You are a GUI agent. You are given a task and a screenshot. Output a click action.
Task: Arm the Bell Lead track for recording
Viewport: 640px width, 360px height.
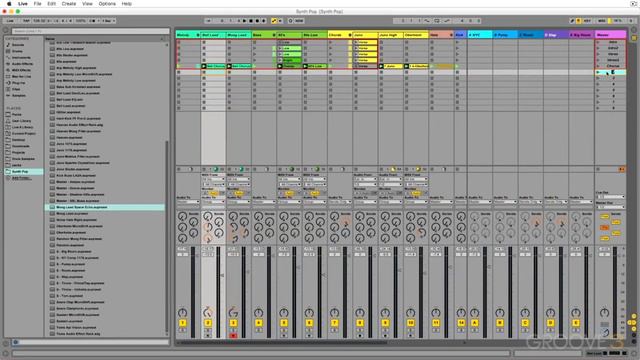pyautogui.click(x=208, y=336)
